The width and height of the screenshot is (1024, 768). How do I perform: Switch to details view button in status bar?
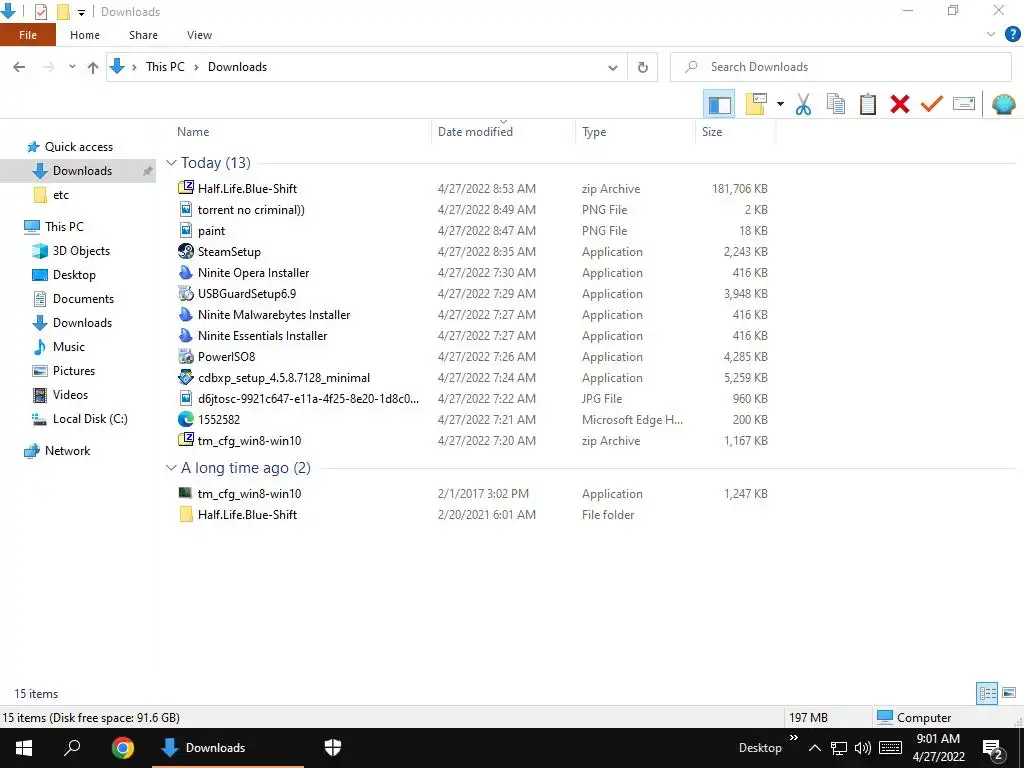click(987, 694)
